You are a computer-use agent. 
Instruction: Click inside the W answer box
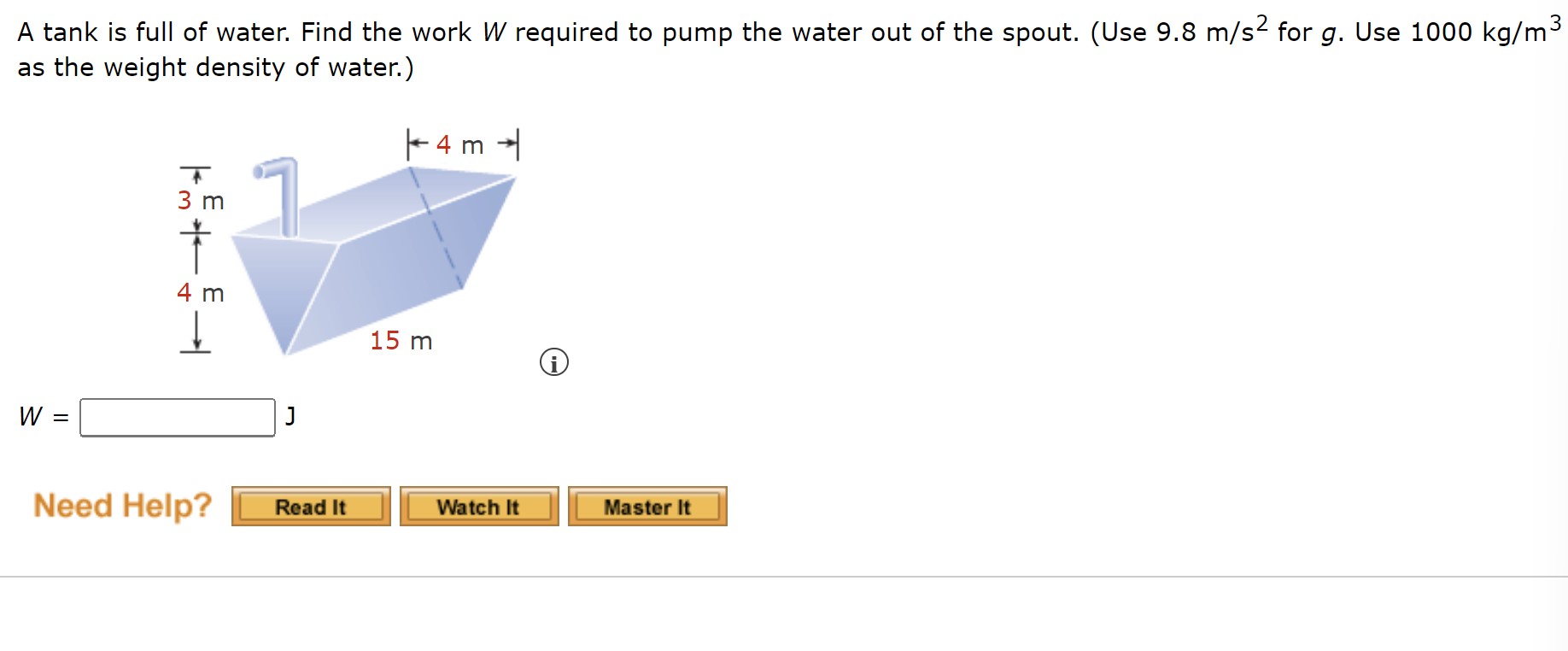pos(175,417)
